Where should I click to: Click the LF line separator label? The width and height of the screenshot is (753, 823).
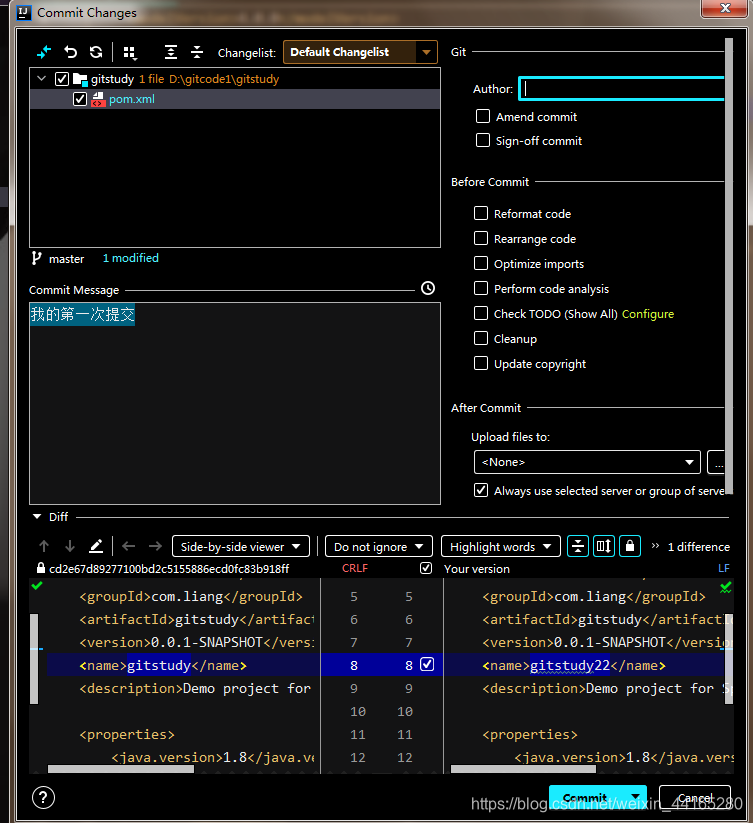(x=724, y=568)
